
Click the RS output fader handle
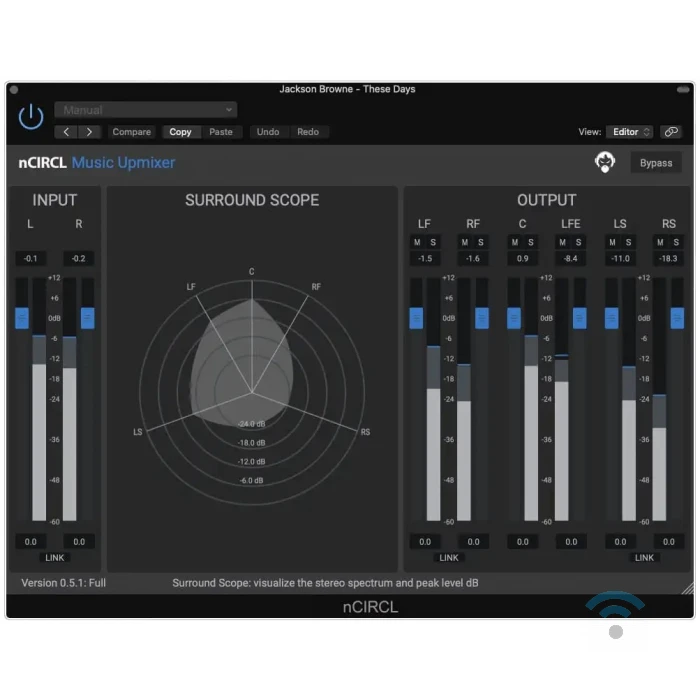677,318
